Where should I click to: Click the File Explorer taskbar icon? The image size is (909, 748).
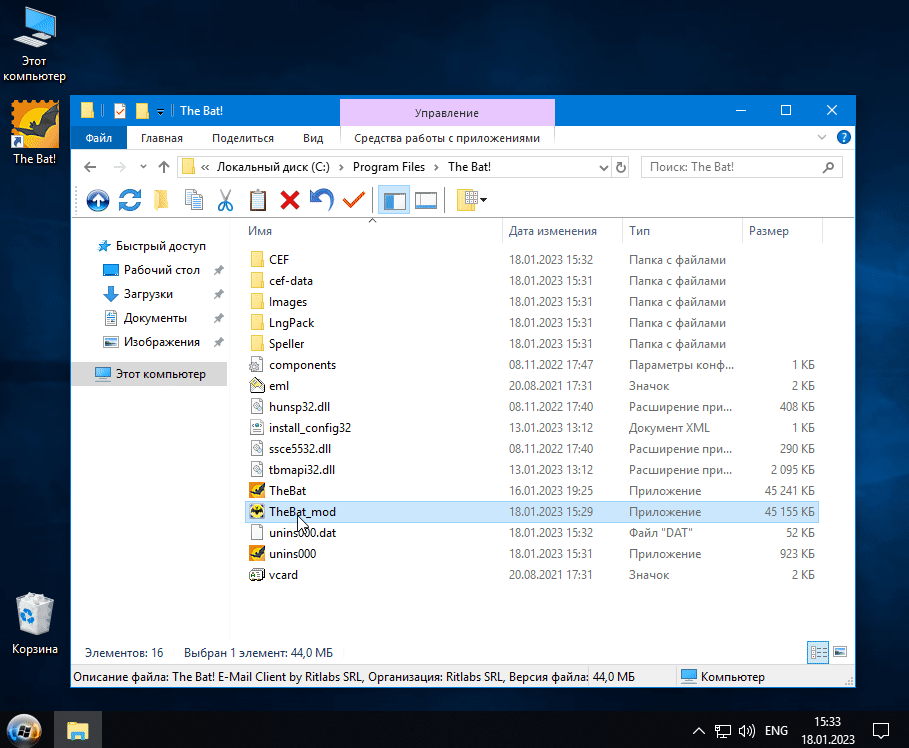point(78,731)
